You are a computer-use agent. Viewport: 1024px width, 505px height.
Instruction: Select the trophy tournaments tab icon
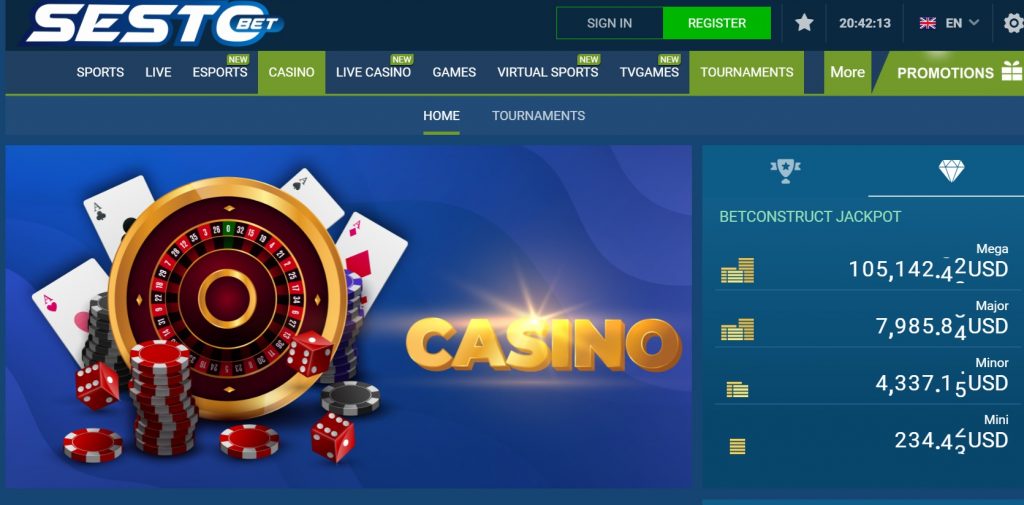[x=785, y=171]
